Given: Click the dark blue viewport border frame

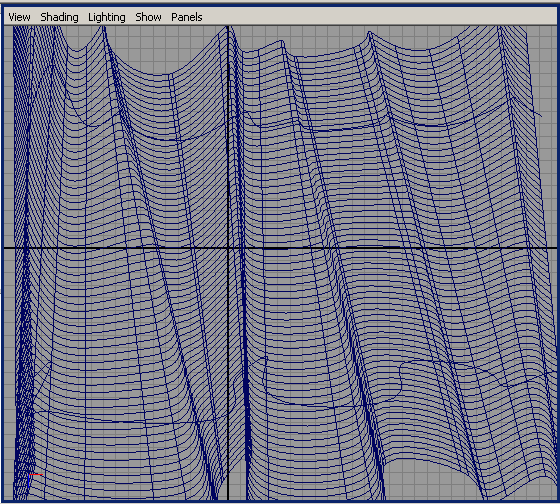Looking at the screenshot, I should pyautogui.click(x=2, y=250).
